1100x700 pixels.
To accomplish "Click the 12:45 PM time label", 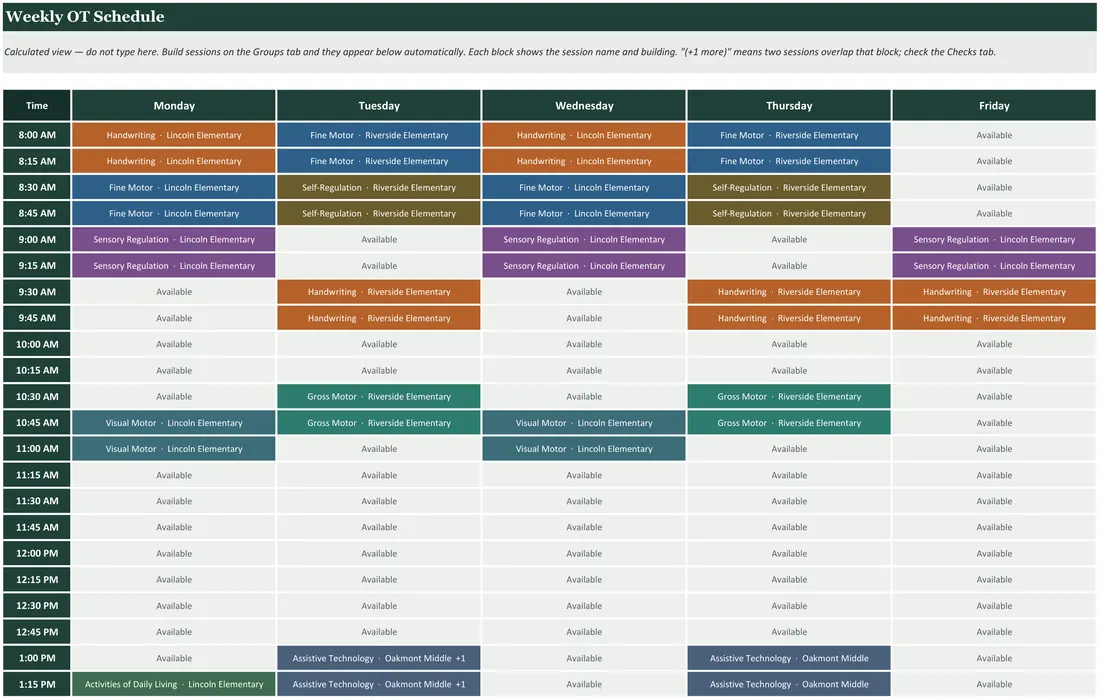I will click(36, 632).
